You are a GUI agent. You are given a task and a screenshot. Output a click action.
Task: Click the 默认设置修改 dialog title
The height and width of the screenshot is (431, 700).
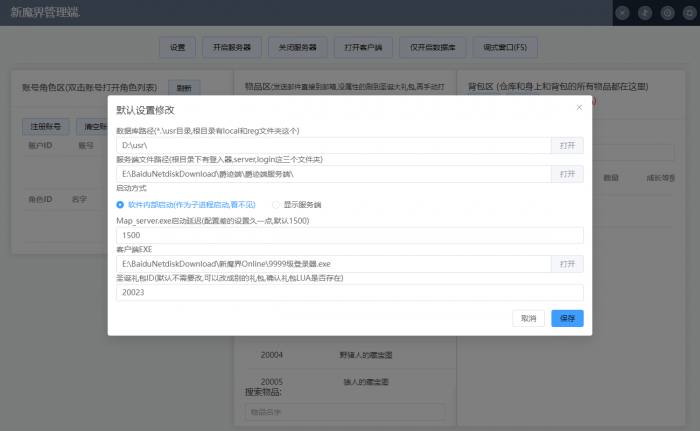tap(145, 110)
